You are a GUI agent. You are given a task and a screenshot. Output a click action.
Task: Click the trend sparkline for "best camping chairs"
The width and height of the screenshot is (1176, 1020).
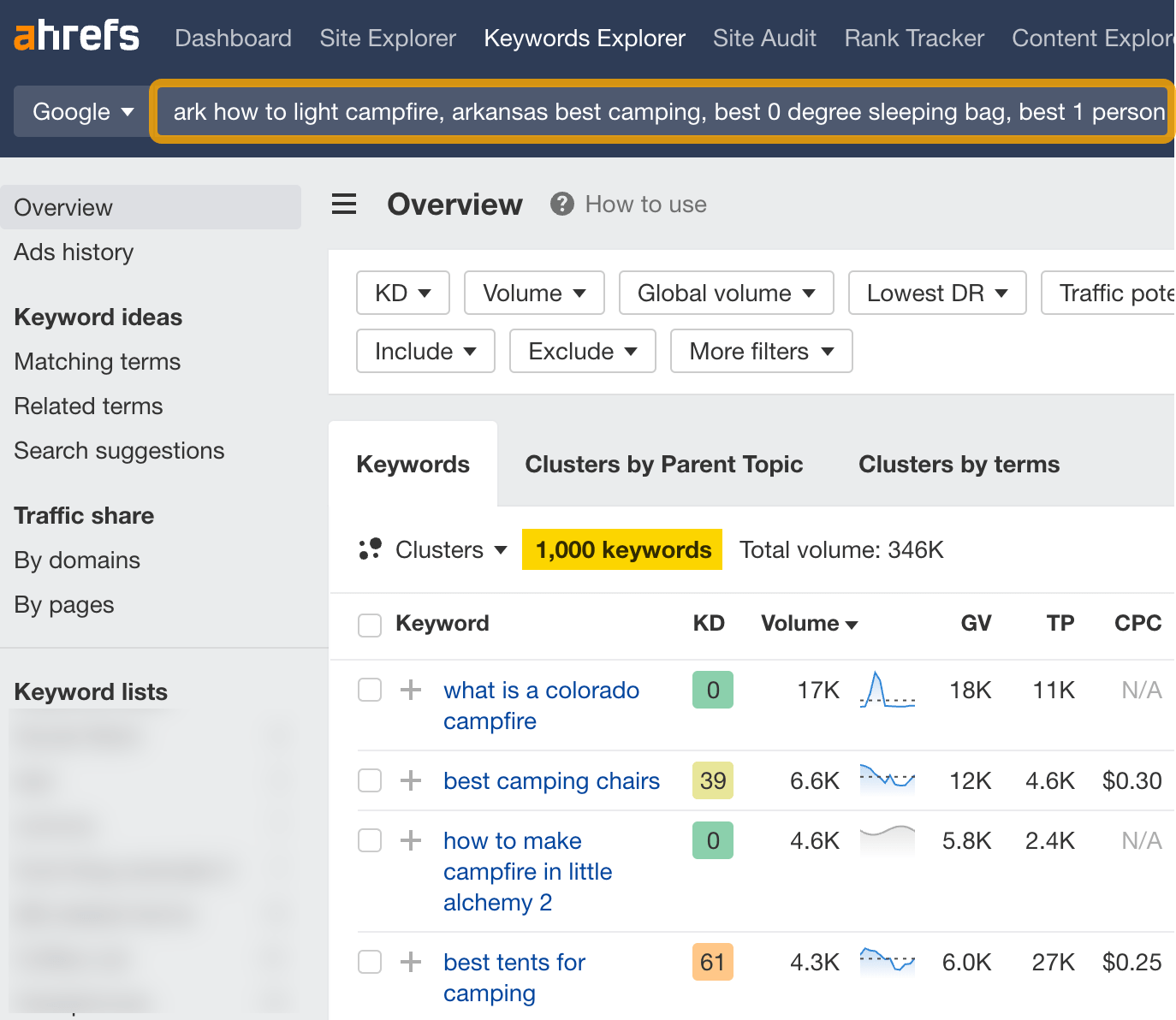click(888, 780)
